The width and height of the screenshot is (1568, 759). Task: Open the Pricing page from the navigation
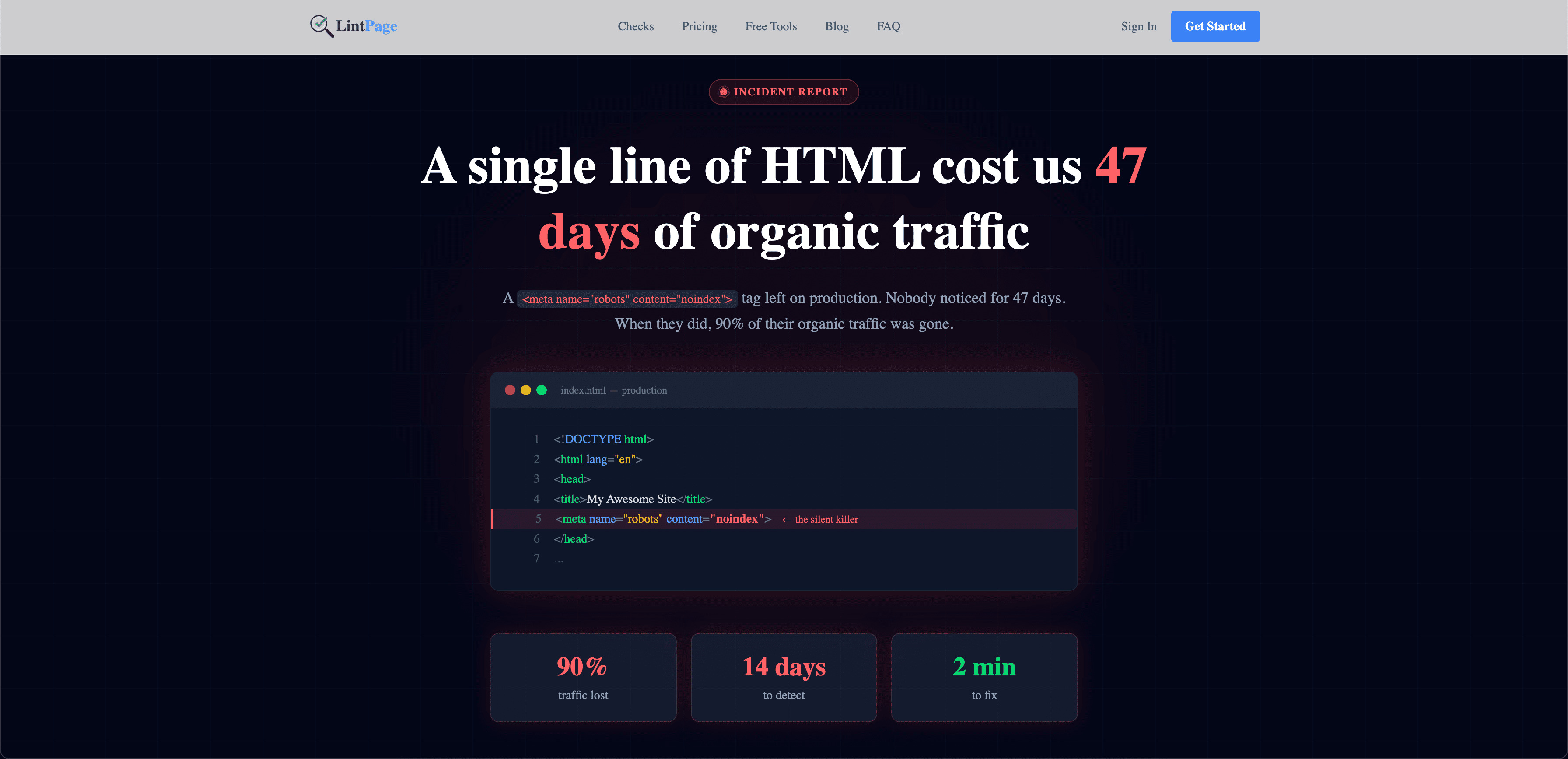(700, 26)
